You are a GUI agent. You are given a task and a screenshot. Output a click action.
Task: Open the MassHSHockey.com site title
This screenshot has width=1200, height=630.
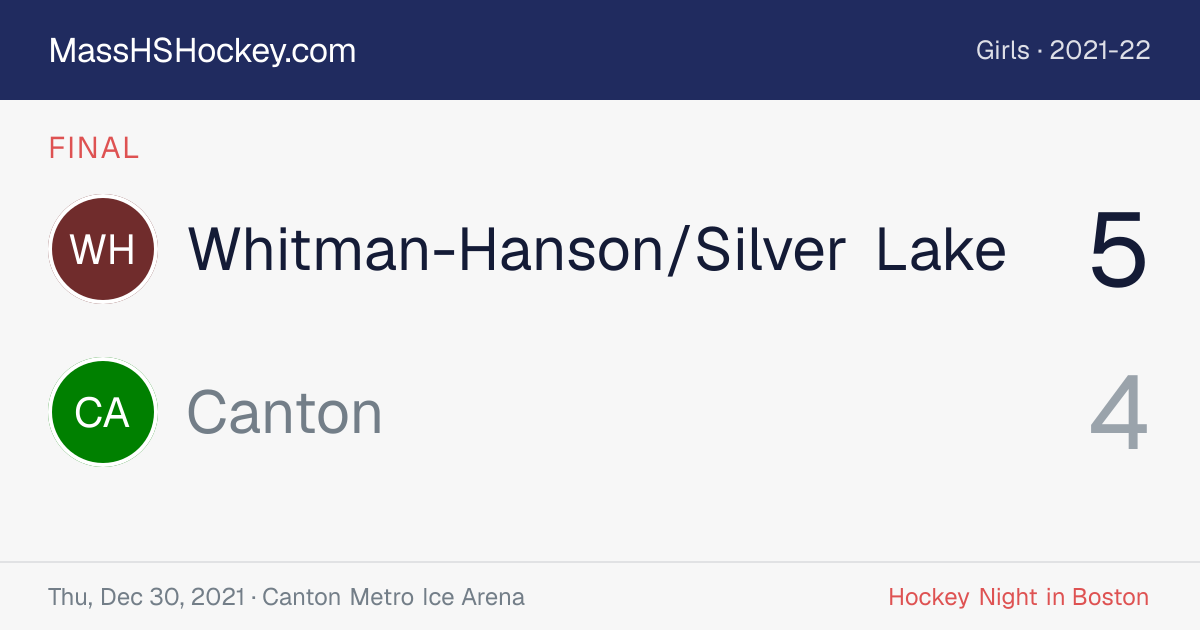click(x=202, y=51)
